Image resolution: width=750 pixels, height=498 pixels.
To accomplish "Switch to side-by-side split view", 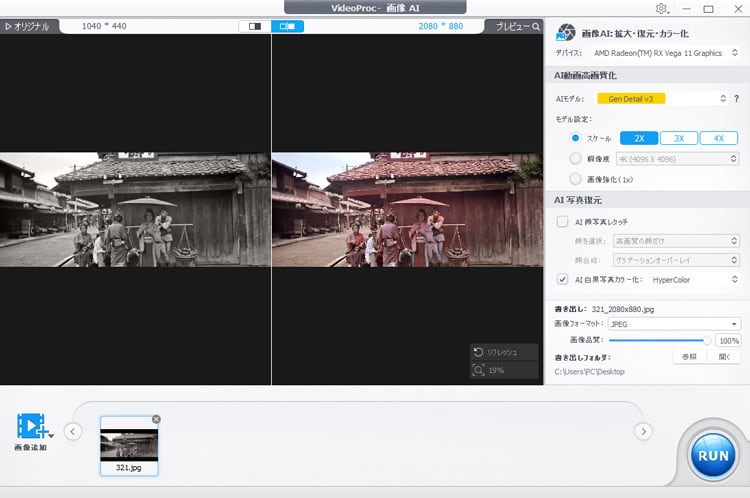I will pyautogui.click(x=287, y=26).
